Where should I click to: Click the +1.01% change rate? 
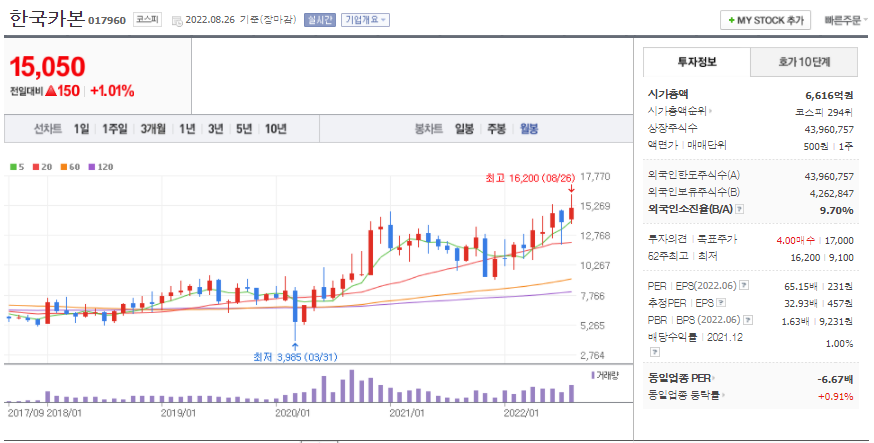[112, 91]
